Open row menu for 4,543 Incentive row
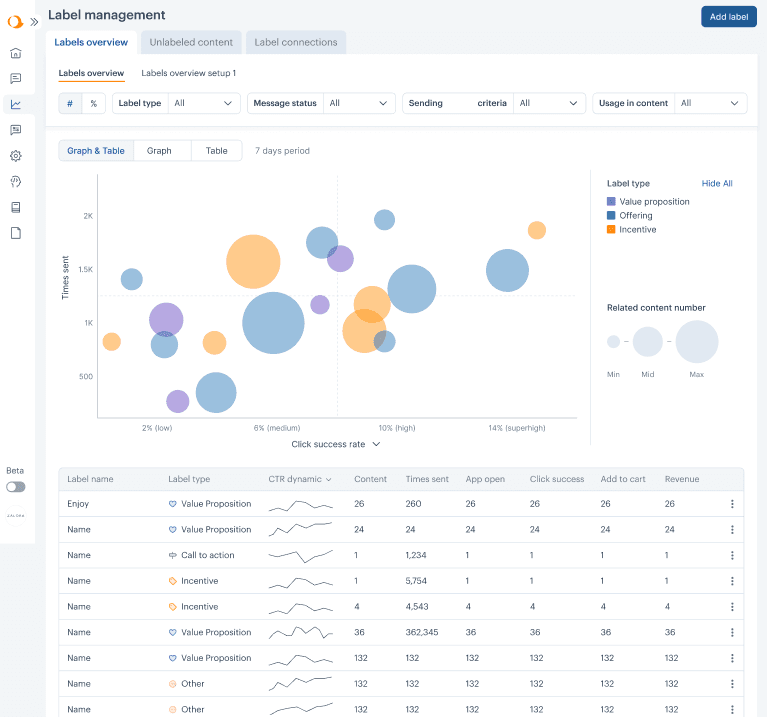The width and height of the screenshot is (767, 717). click(732, 606)
